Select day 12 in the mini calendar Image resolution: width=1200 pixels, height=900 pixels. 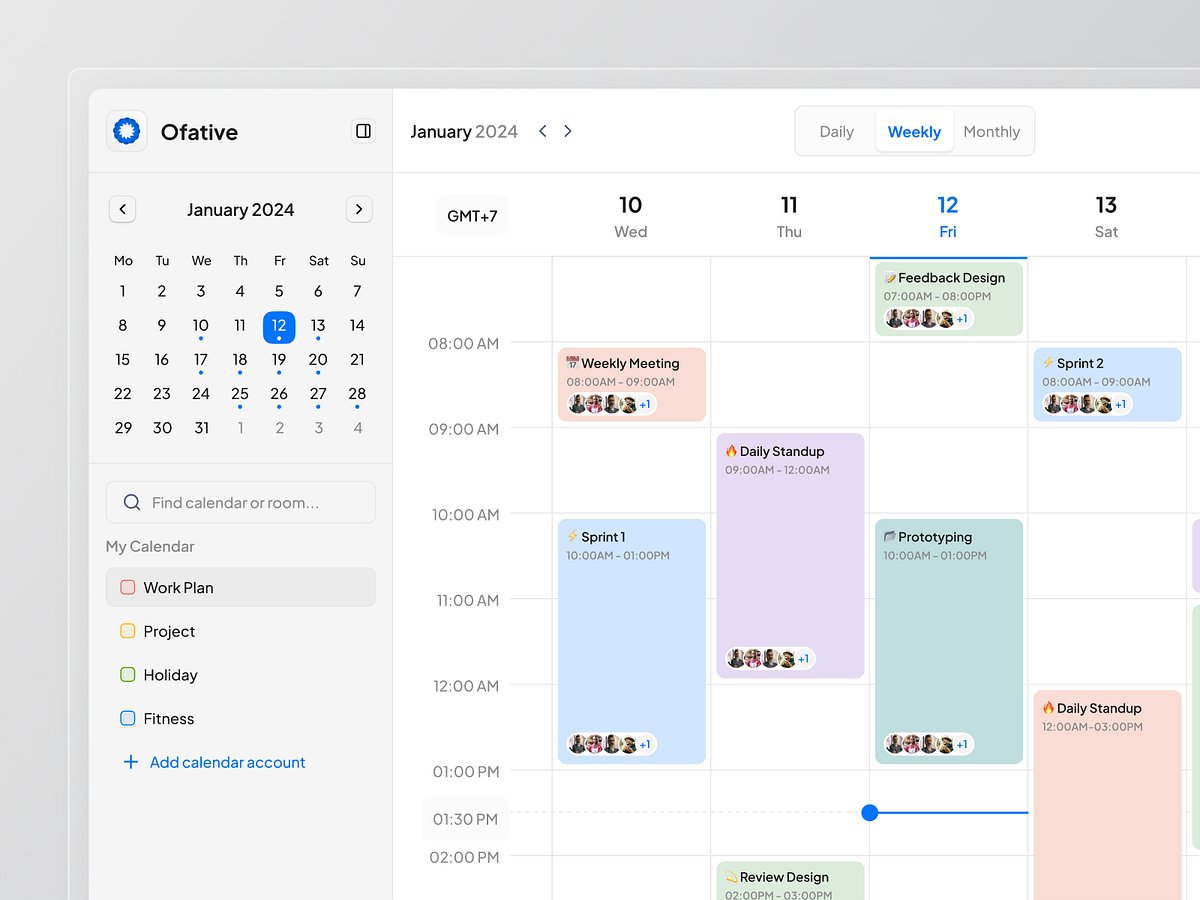coord(279,325)
